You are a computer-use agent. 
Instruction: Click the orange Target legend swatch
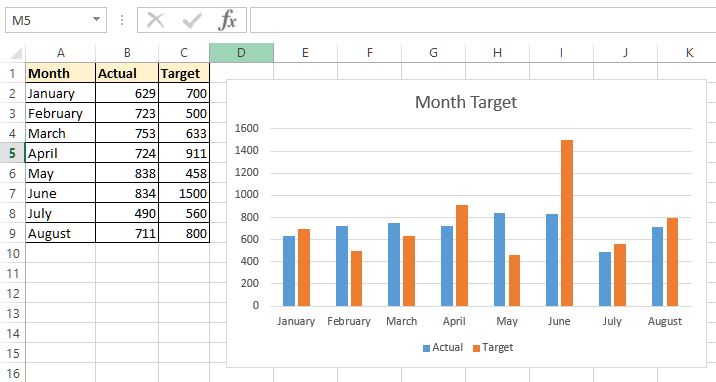pyautogui.click(x=476, y=348)
